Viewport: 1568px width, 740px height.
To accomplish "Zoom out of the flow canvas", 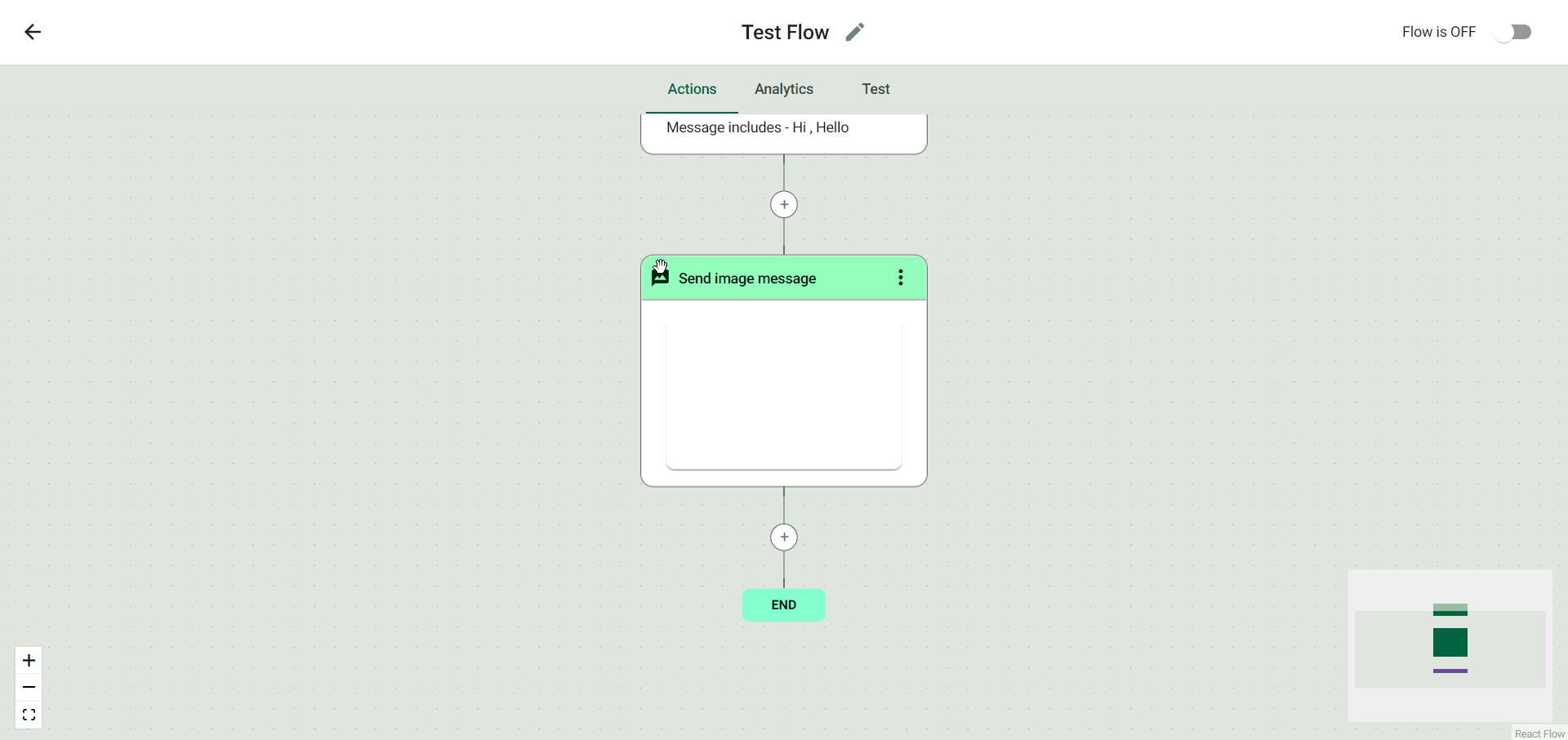I will click(x=29, y=688).
